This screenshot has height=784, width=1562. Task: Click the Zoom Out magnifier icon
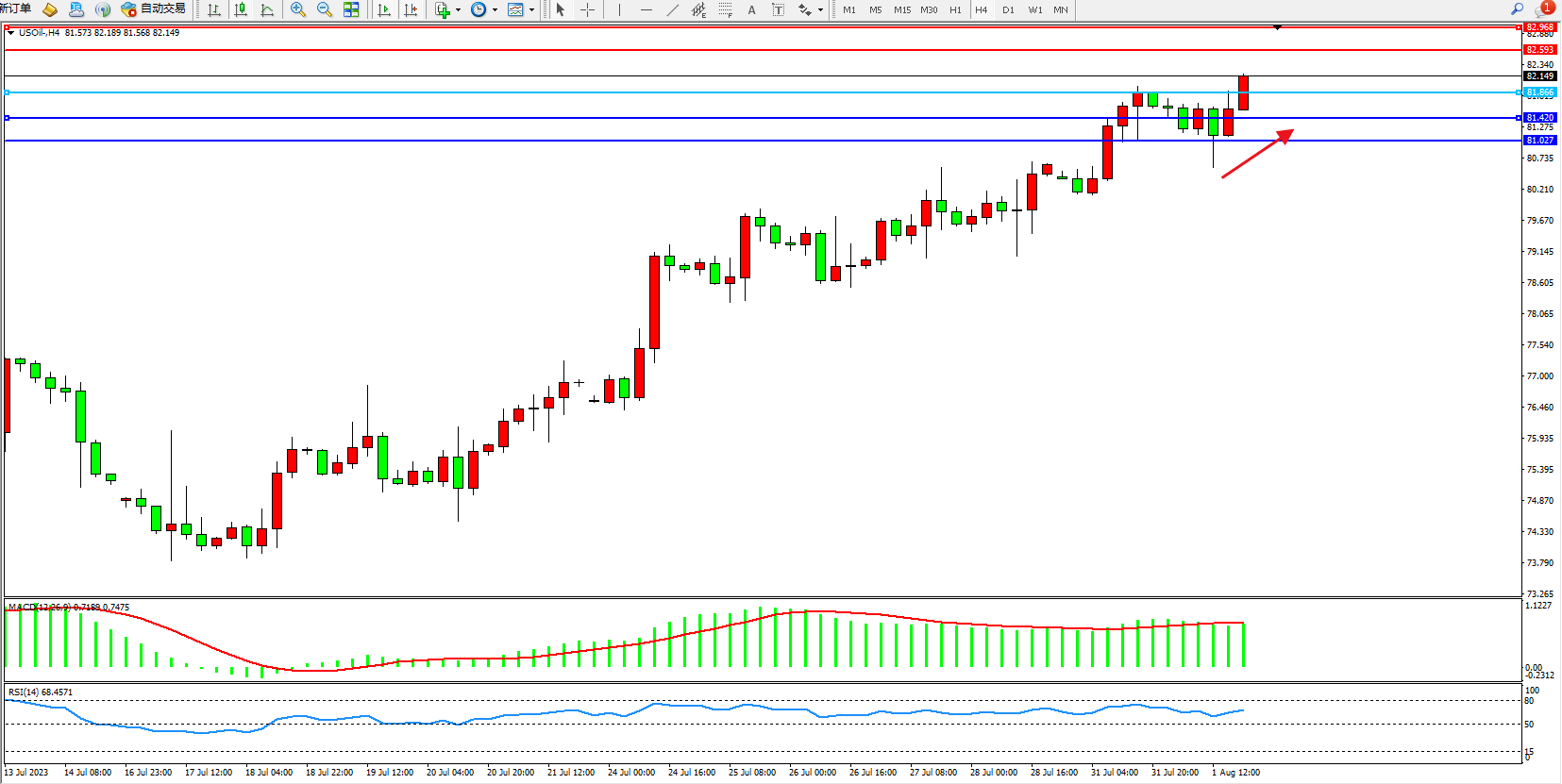(x=325, y=9)
